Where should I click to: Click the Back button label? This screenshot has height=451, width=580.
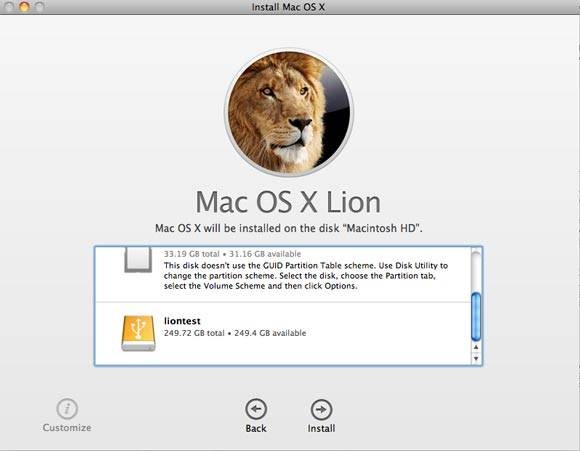pos(256,428)
